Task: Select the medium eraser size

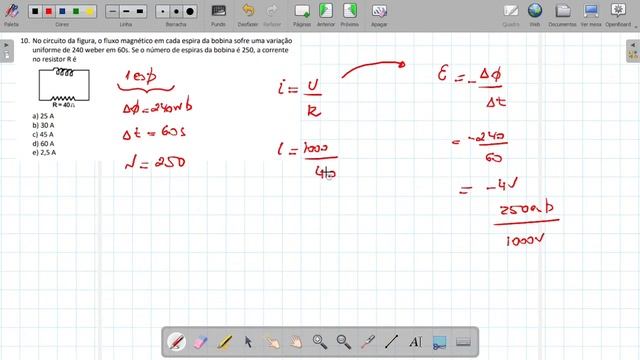Action: (176, 11)
